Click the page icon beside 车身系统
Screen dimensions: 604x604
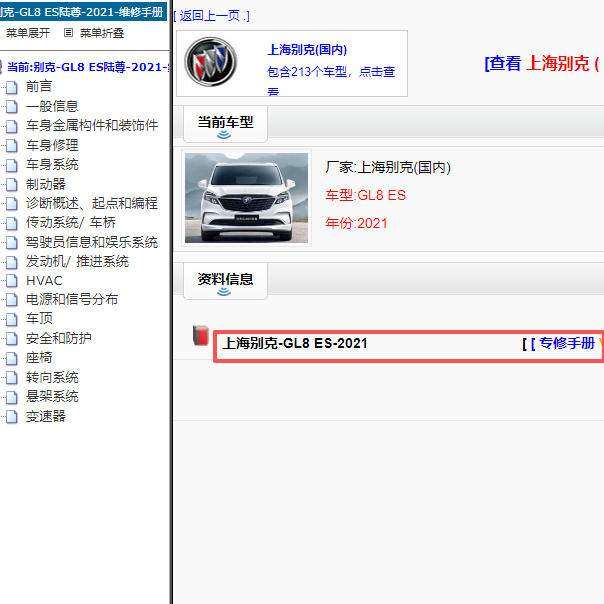point(12,165)
